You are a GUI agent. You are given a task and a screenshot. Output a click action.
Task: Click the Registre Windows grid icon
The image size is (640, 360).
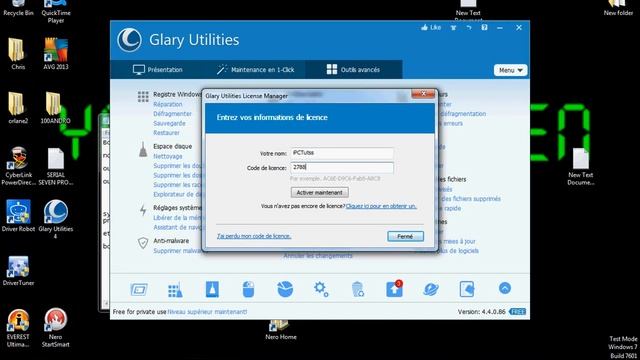pos(143,97)
